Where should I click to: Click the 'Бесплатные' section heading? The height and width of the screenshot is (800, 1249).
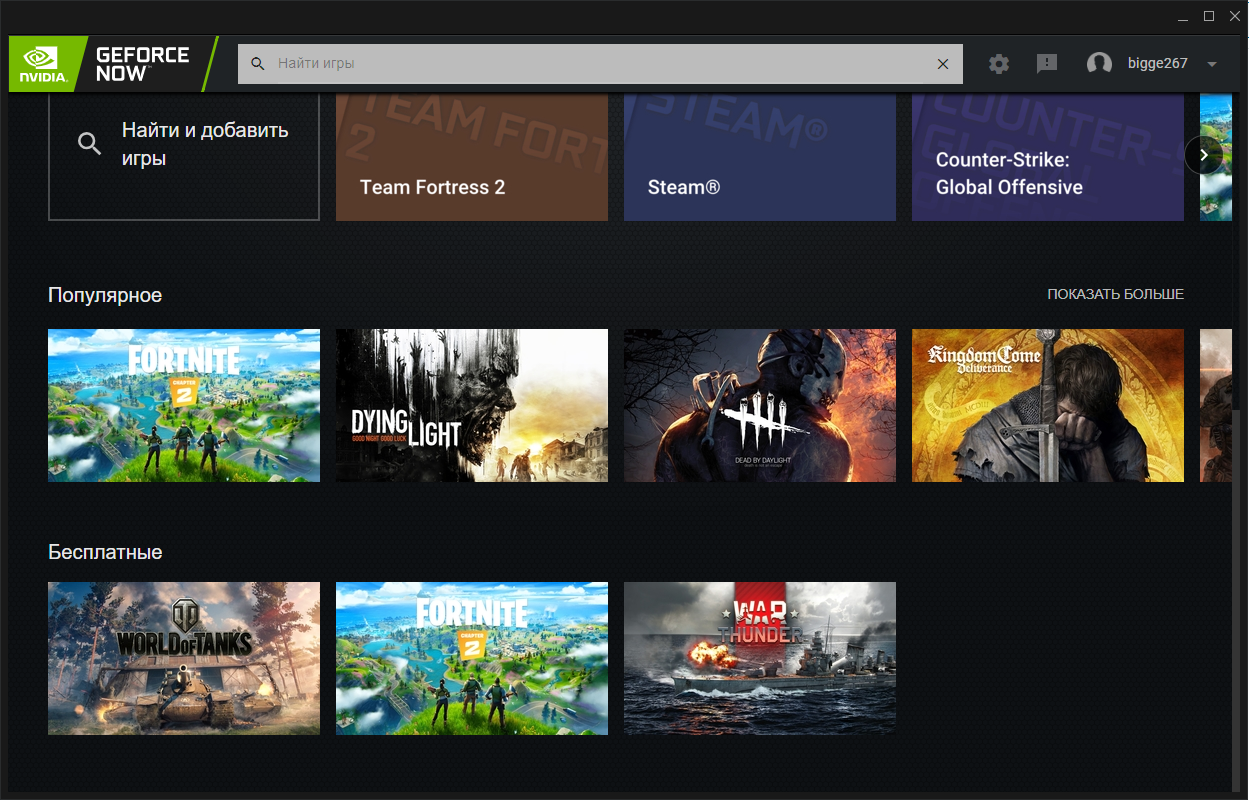(105, 552)
